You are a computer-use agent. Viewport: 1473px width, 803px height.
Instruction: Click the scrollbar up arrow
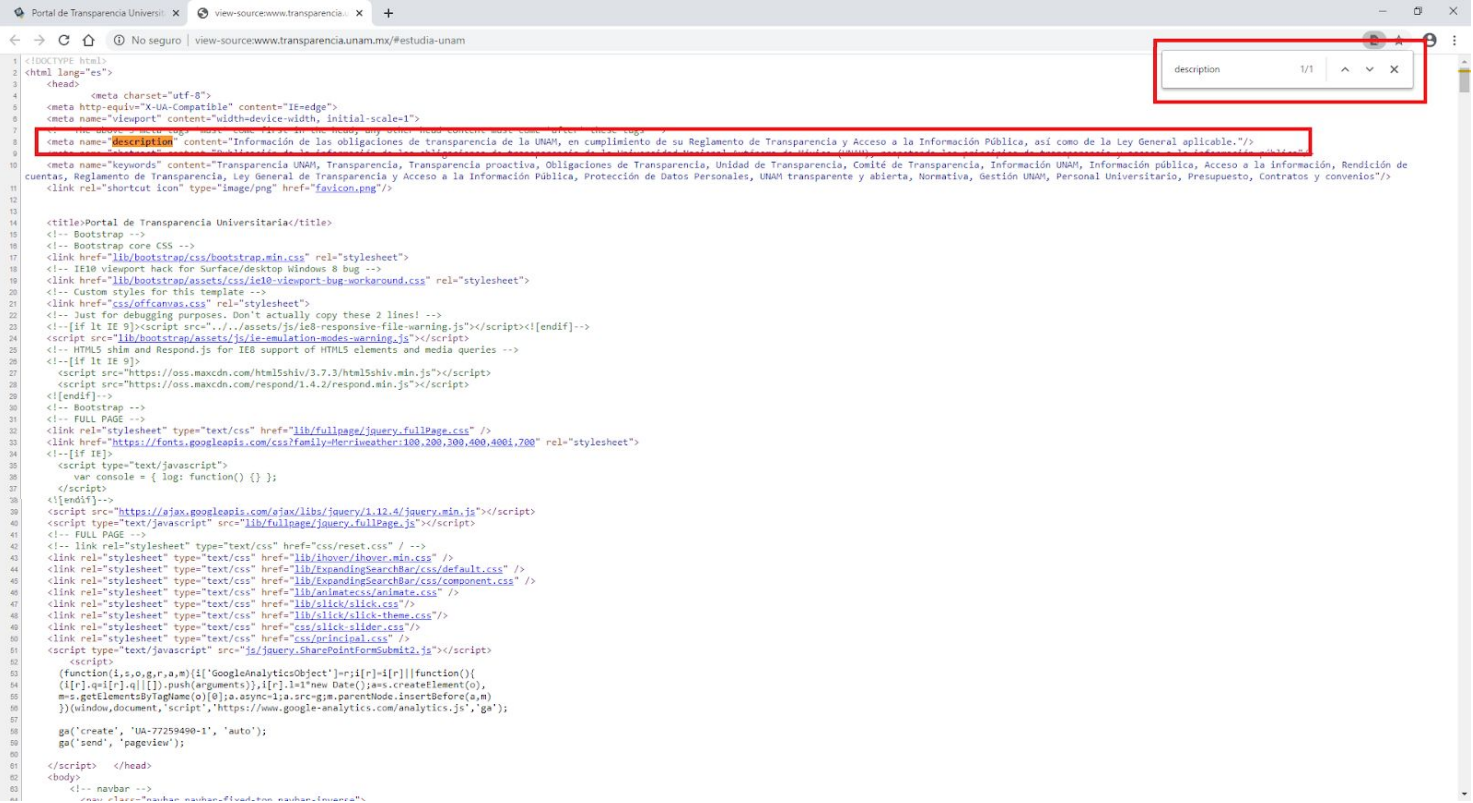[x=1465, y=63]
